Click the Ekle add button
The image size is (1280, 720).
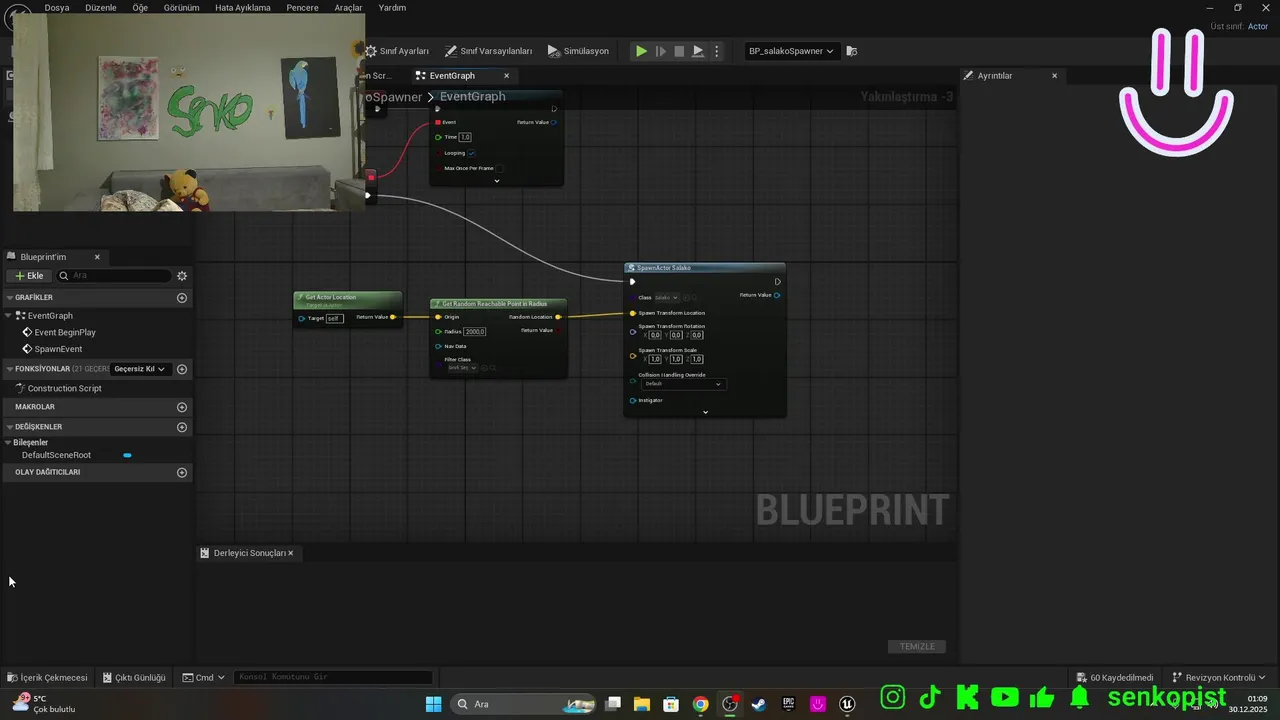point(29,276)
